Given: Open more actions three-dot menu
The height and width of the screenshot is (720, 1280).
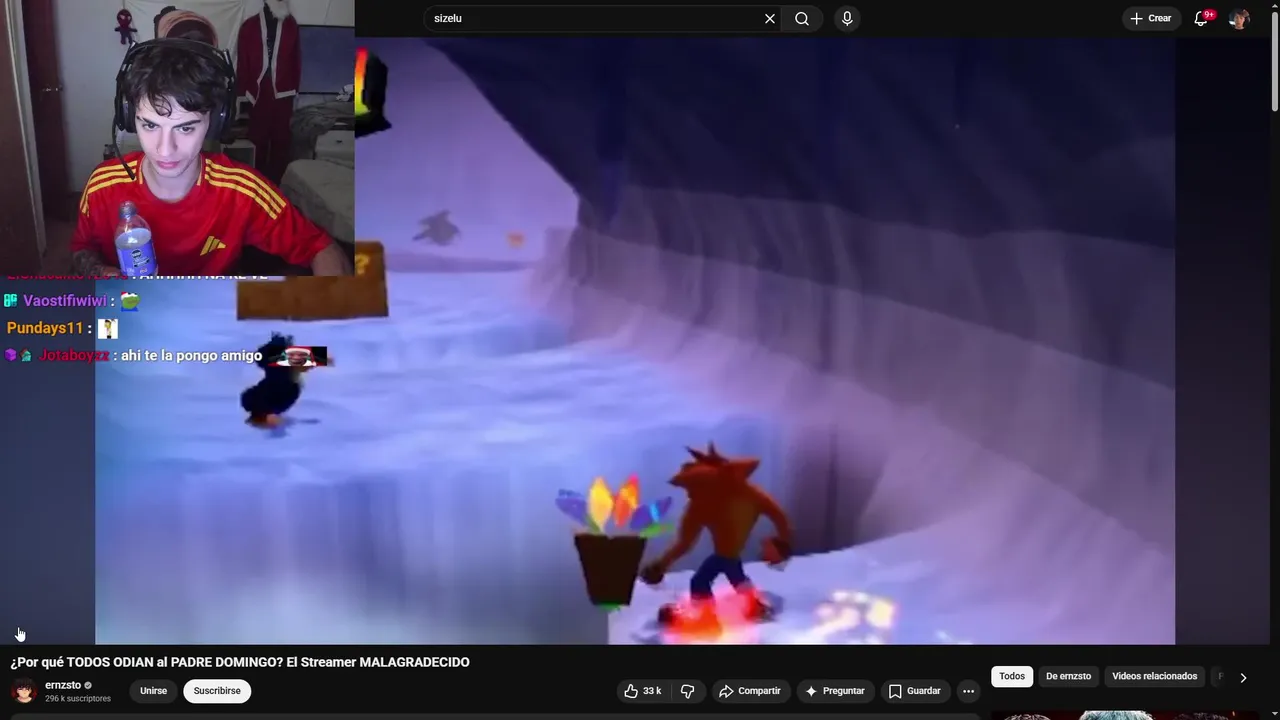Looking at the screenshot, I should [968, 691].
